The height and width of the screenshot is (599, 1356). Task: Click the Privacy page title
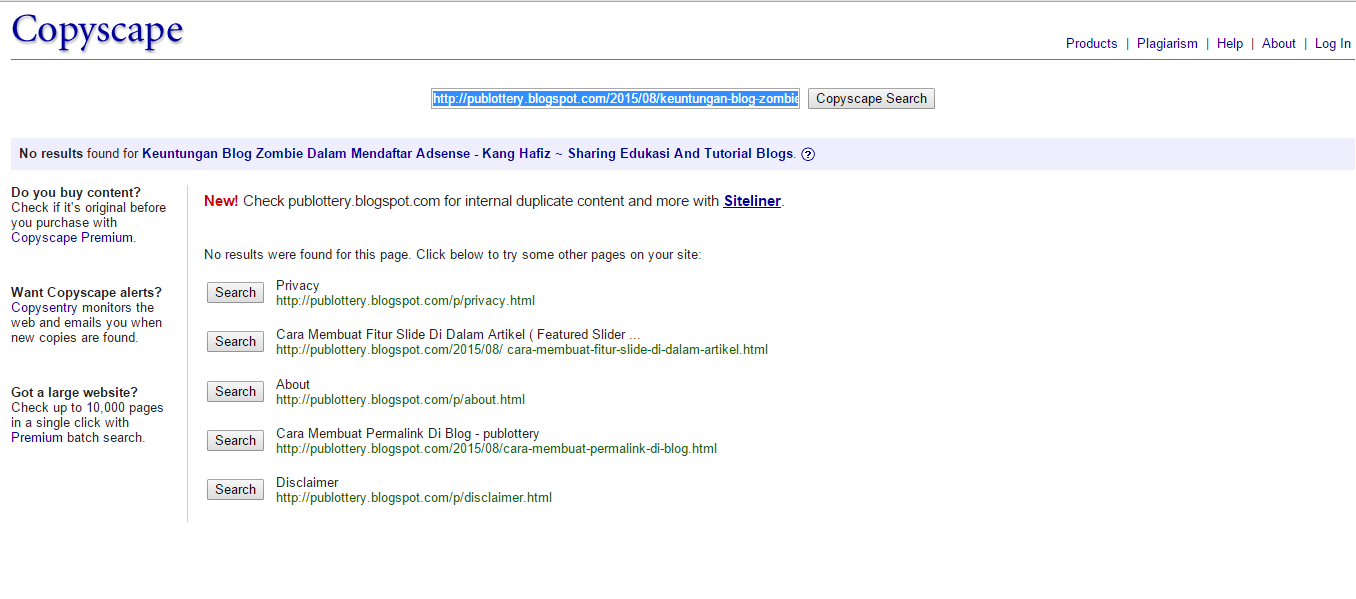click(298, 285)
